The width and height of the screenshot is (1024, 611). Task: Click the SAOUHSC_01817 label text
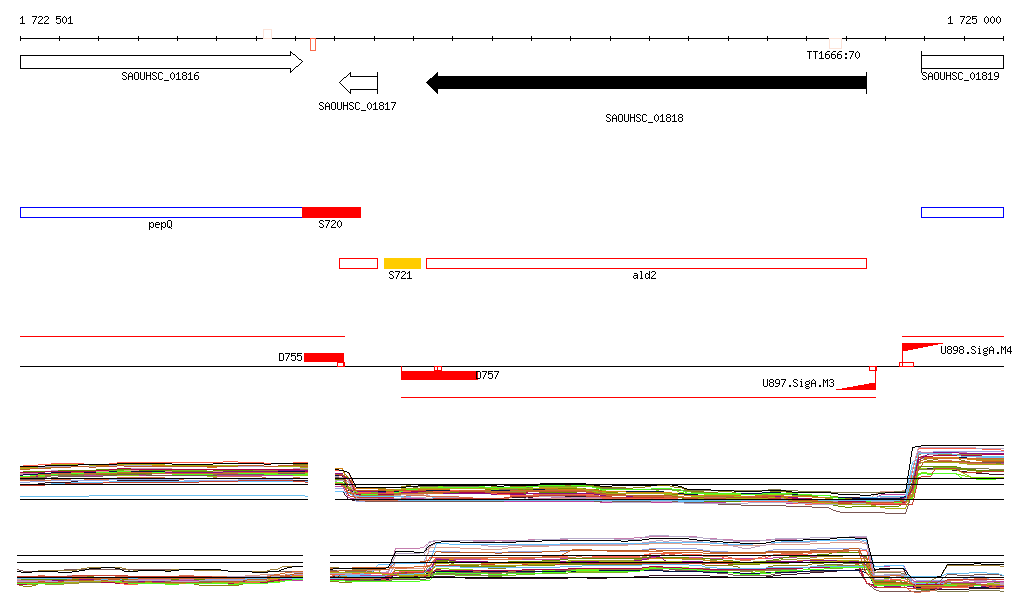point(357,106)
